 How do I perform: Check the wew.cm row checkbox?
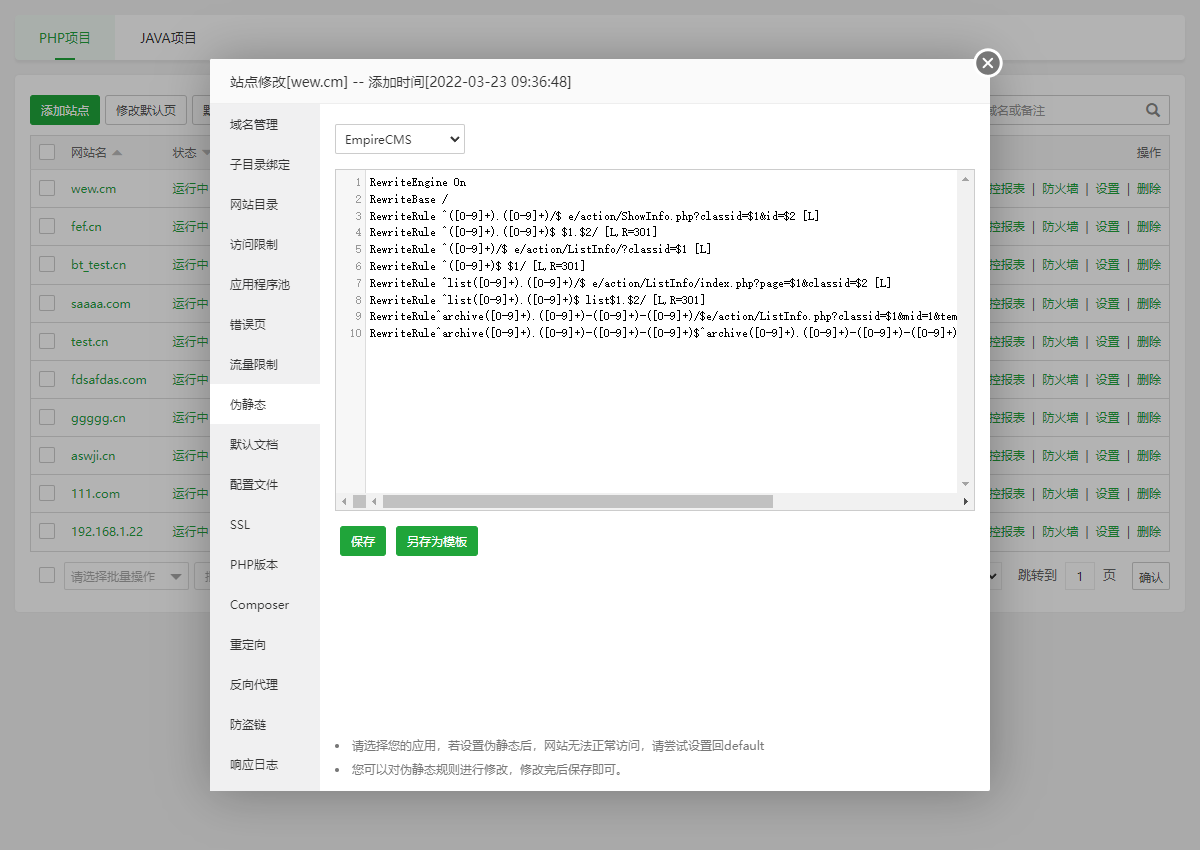(x=45, y=189)
